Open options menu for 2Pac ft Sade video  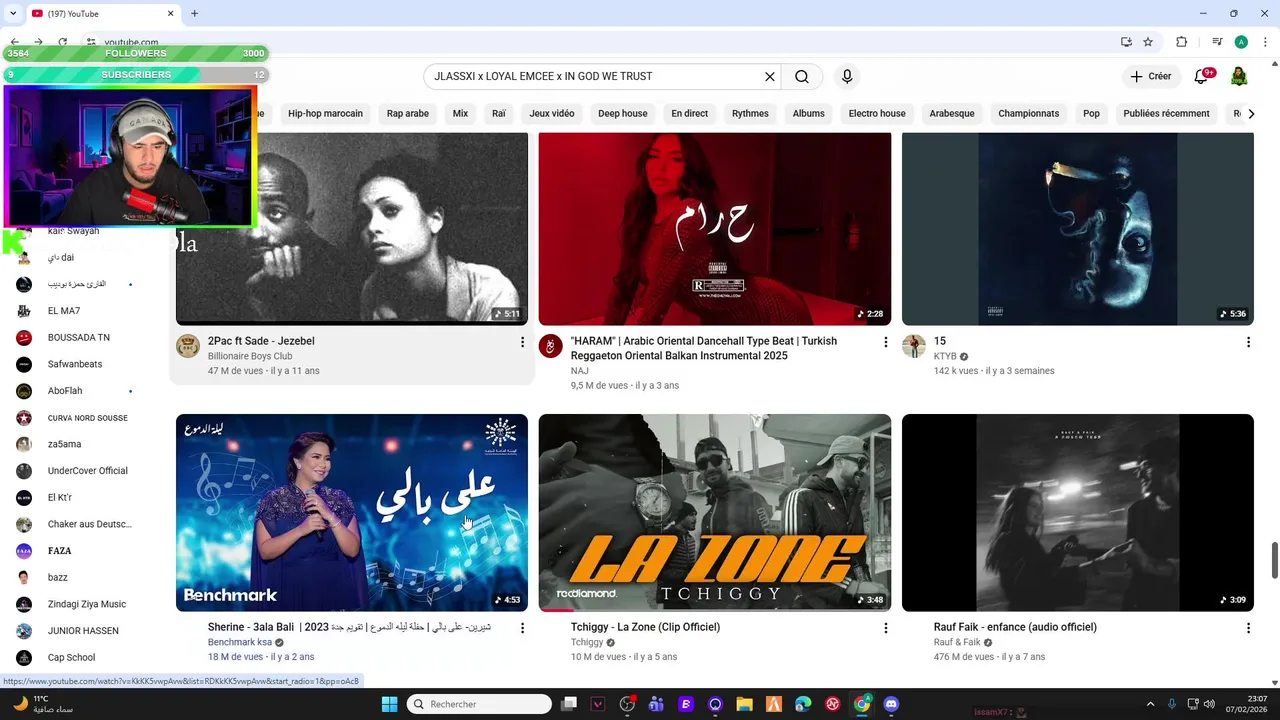tap(522, 342)
